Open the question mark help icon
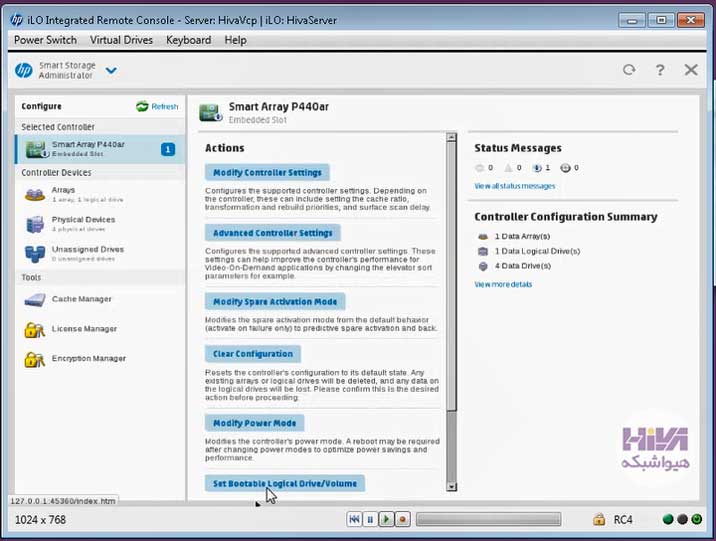The image size is (716, 541). [x=660, y=70]
